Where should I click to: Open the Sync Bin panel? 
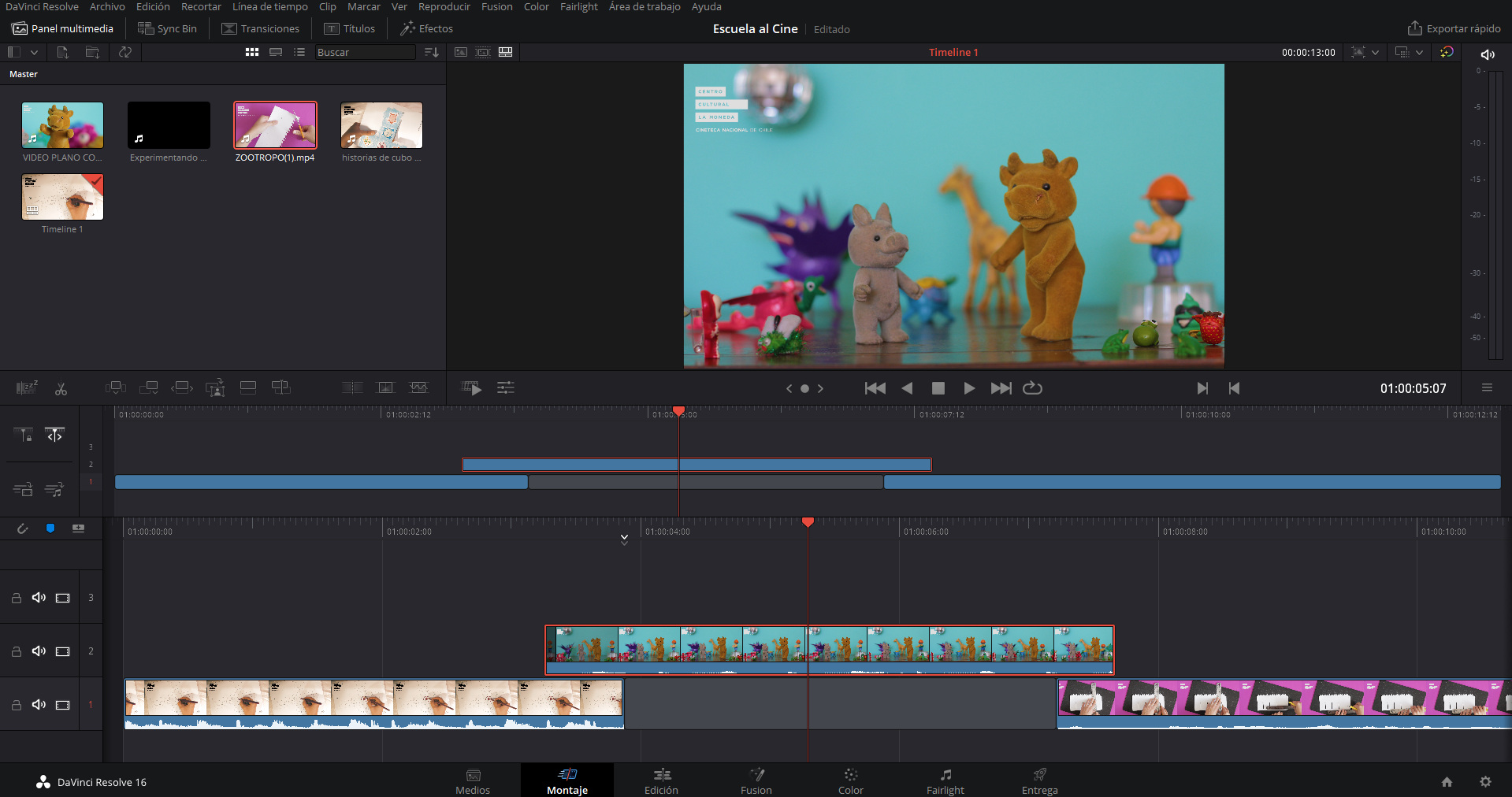point(167,28)
